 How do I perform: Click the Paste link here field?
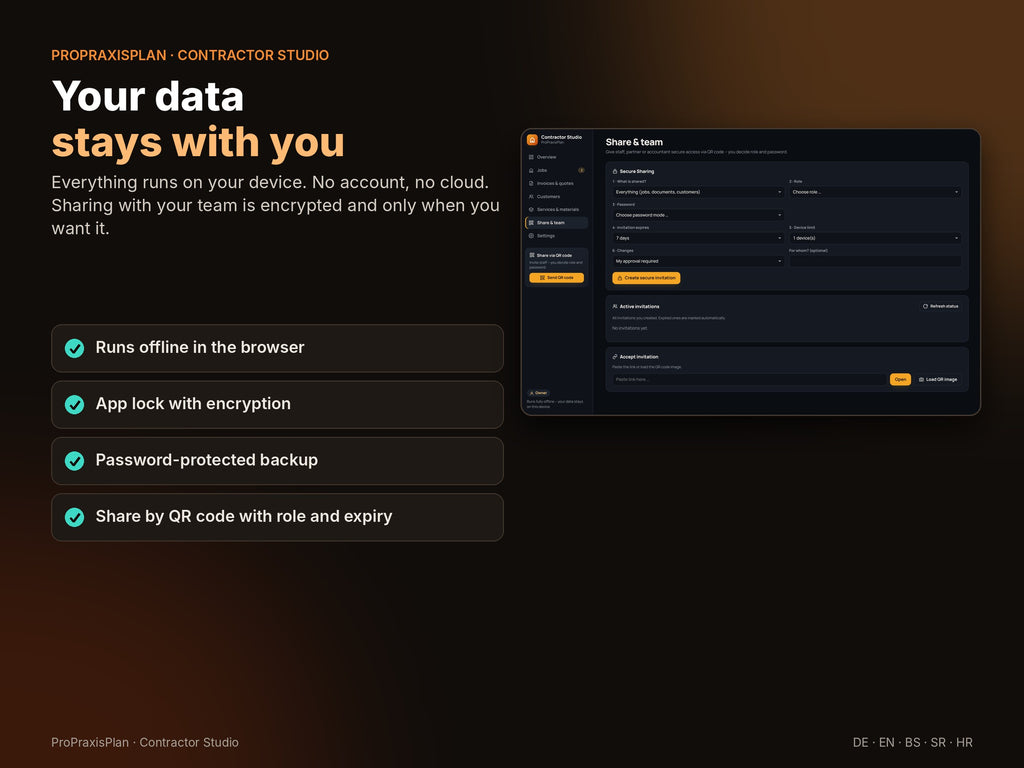coord(749,379)
